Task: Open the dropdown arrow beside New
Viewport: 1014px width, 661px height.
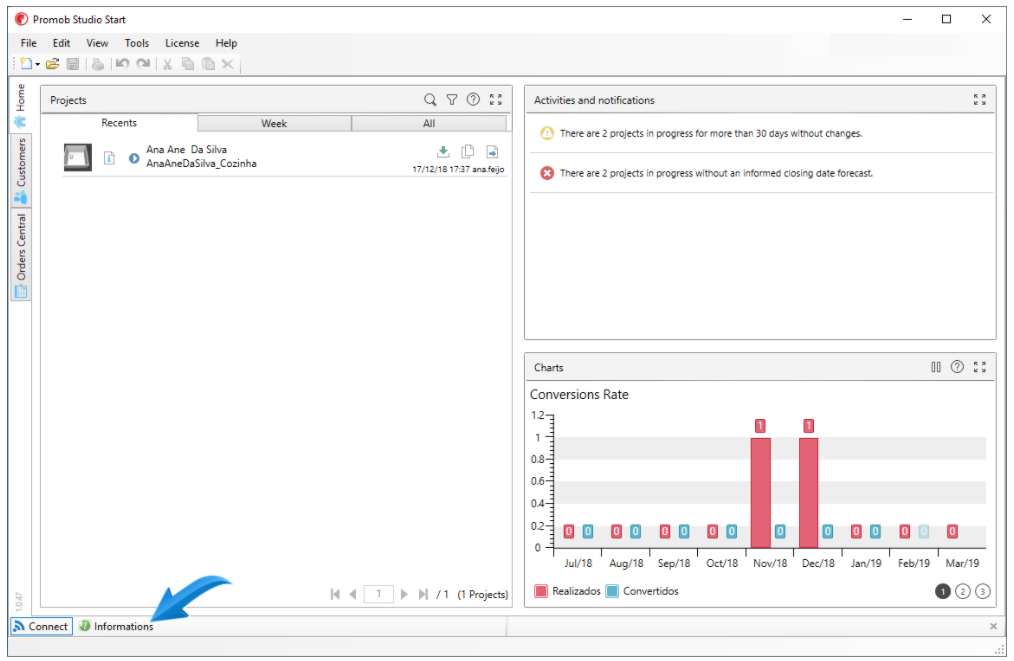Action: coord(38,64)
